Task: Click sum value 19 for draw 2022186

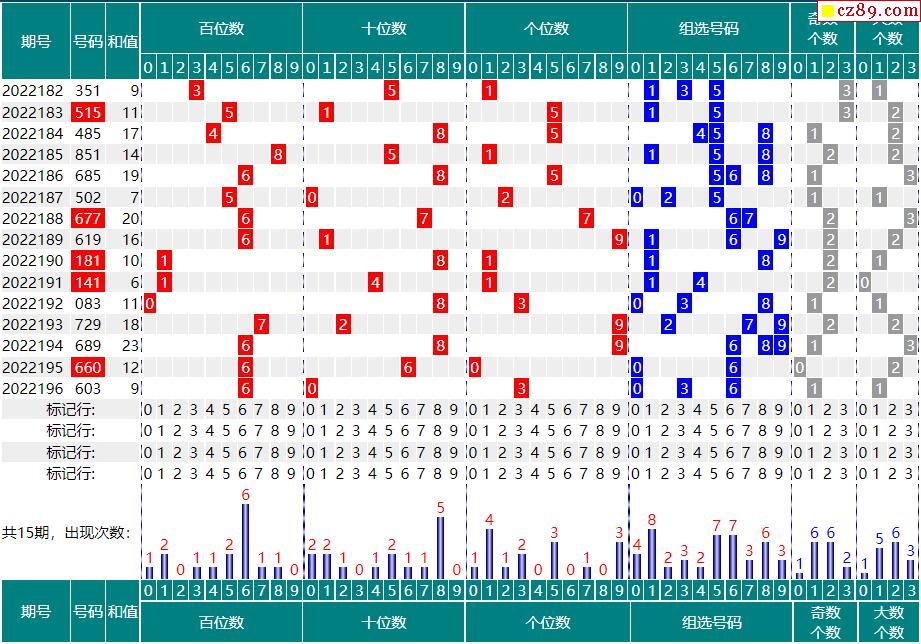Action: pyautogui.click(x=130, y=176)
